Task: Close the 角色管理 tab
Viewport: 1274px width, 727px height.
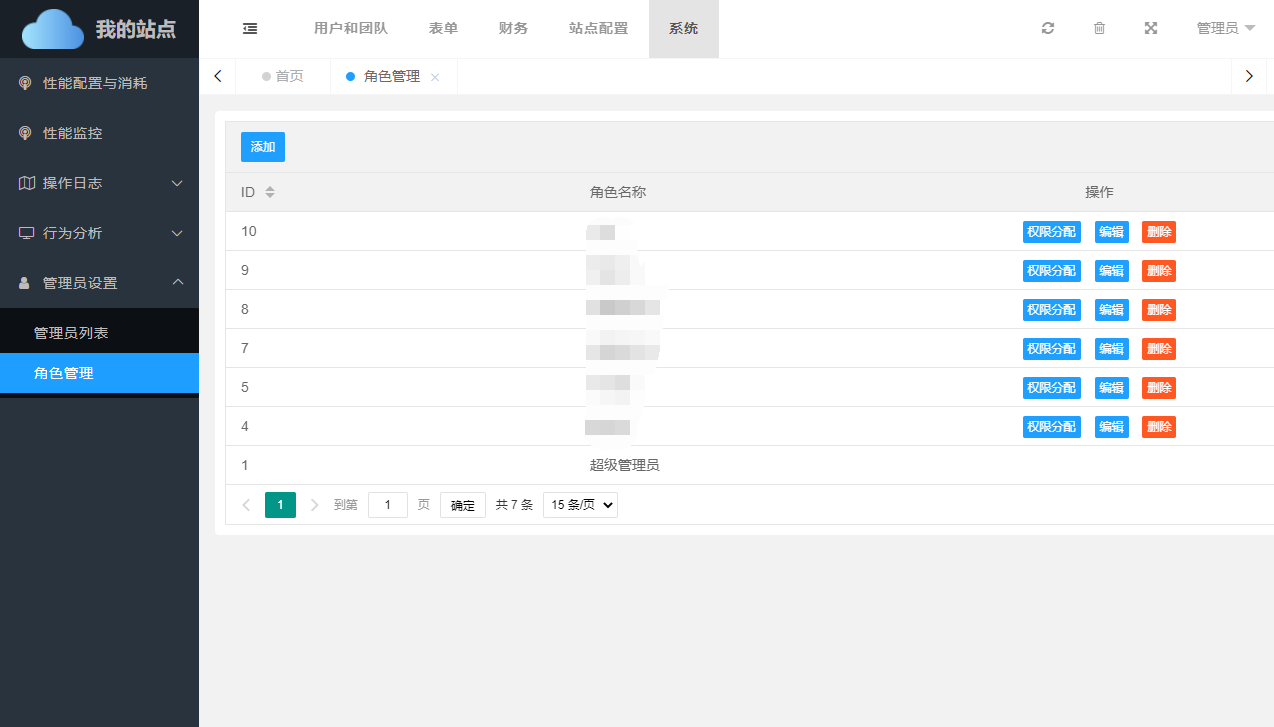Action: tap(435, 77)
